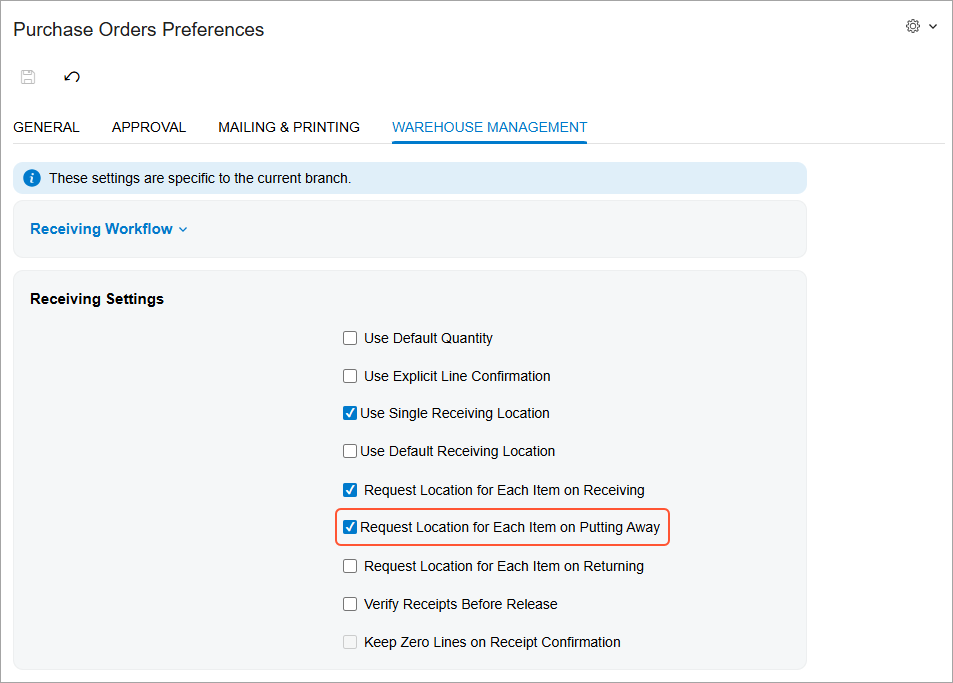Open the Approval tab

click(149, 127)
